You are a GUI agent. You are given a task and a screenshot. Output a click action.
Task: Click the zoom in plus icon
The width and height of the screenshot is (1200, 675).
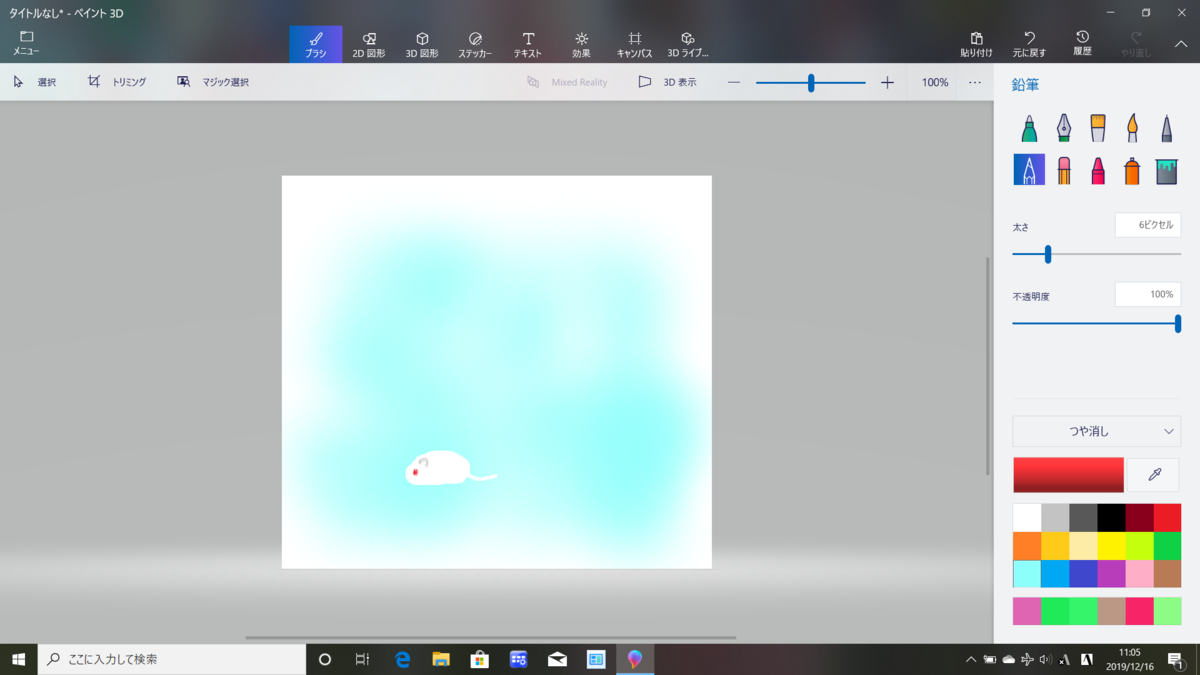point(887,82)
